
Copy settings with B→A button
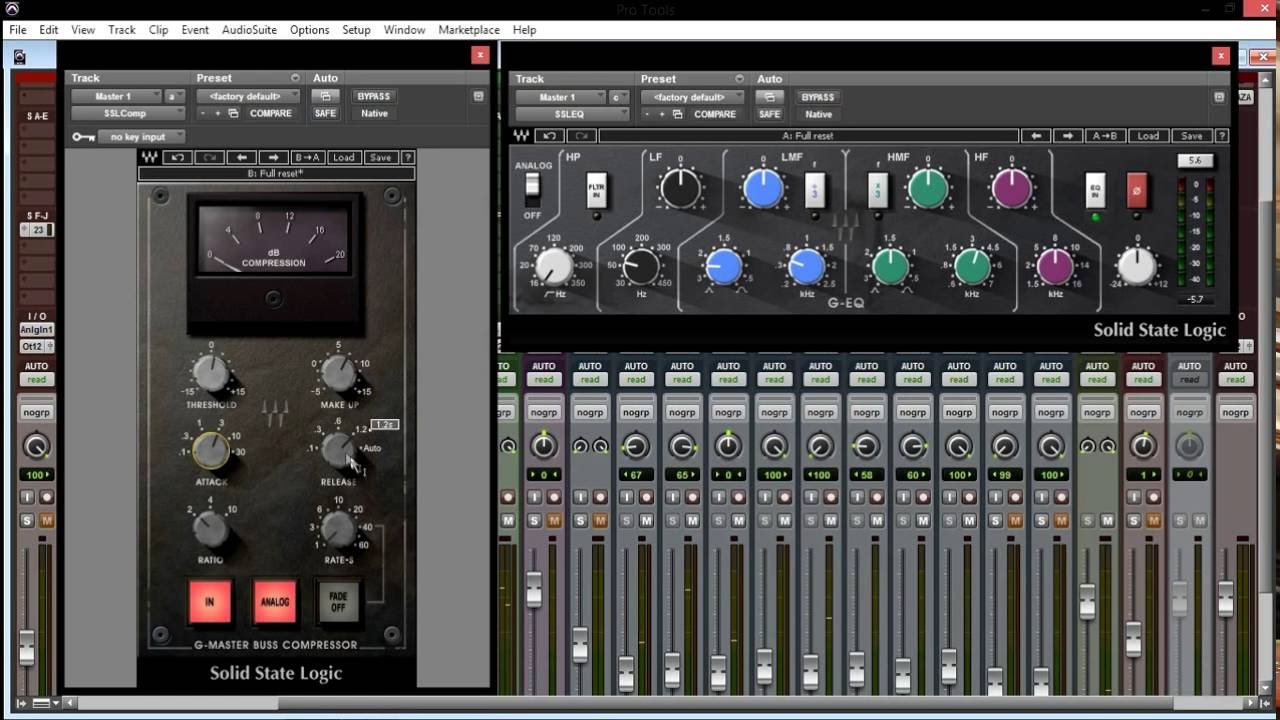[x=308, y=157]
